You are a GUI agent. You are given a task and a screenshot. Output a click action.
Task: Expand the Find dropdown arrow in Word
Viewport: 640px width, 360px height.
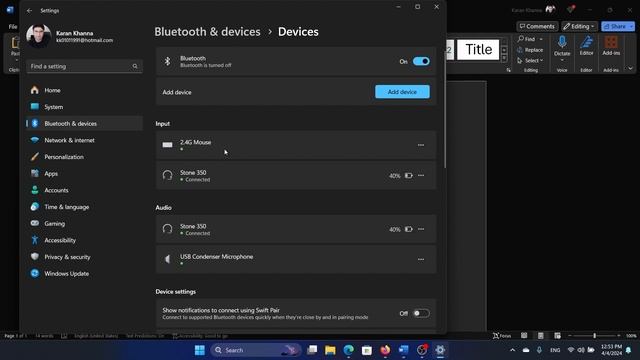(541, 39)
